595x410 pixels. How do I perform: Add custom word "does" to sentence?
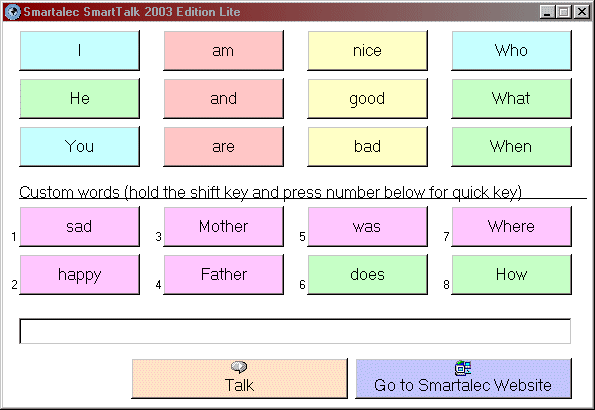pyautogui.click(x=367, y=274)
